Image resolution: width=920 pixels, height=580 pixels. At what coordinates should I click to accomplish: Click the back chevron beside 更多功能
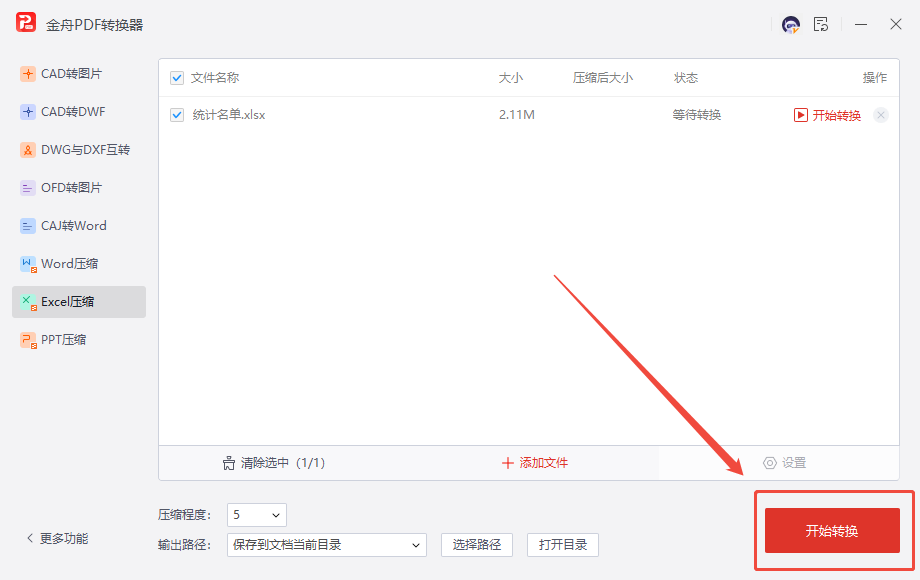point(30,538)
